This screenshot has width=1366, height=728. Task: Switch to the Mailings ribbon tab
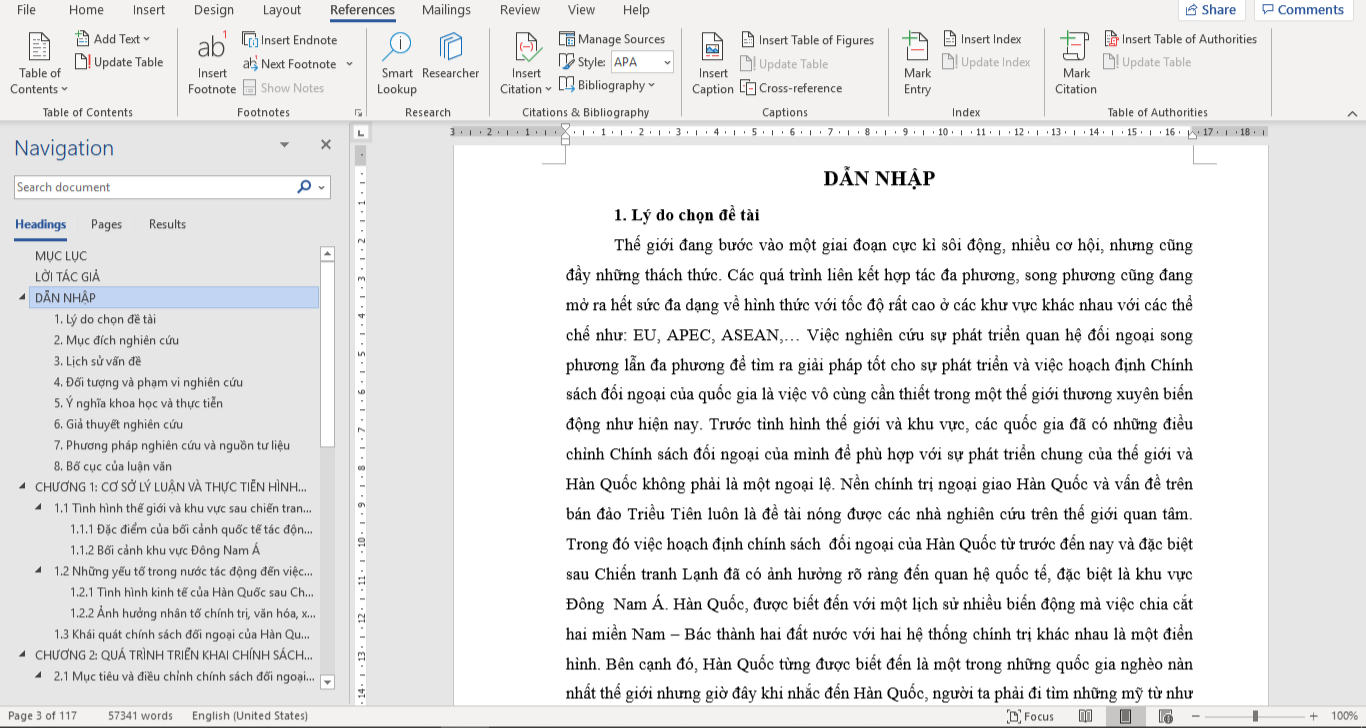click(446, 10)
